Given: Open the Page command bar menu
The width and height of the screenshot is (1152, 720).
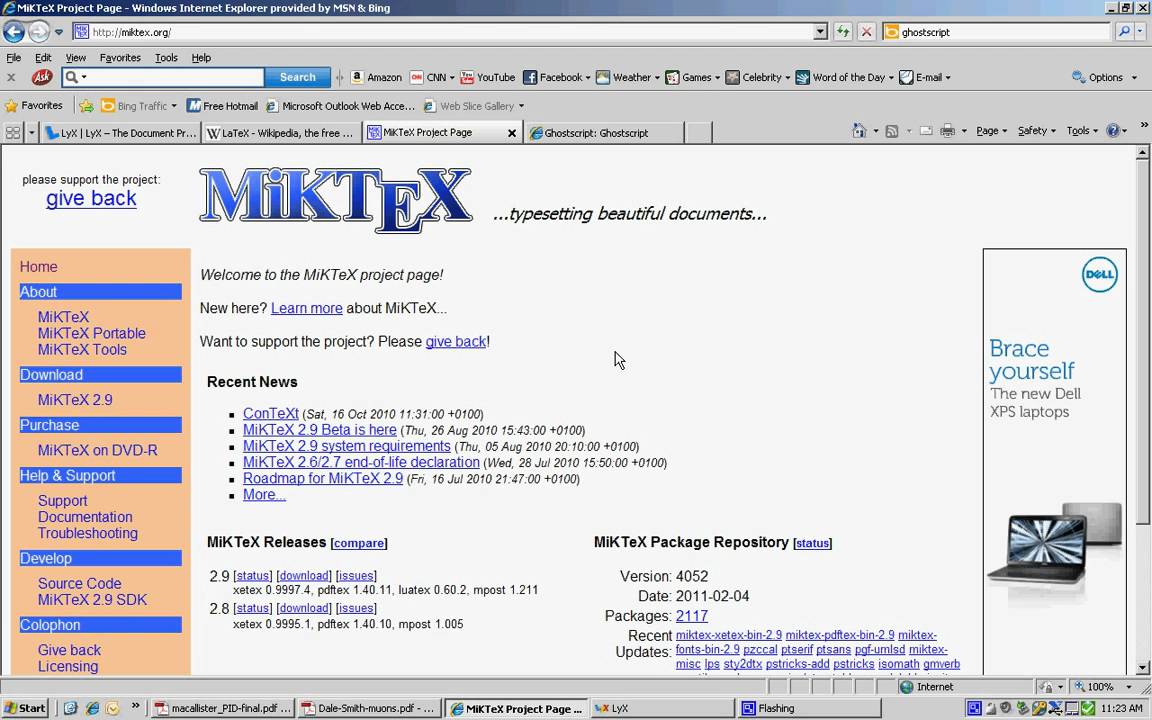Looking at the screenshot, I should coord(991,131).
